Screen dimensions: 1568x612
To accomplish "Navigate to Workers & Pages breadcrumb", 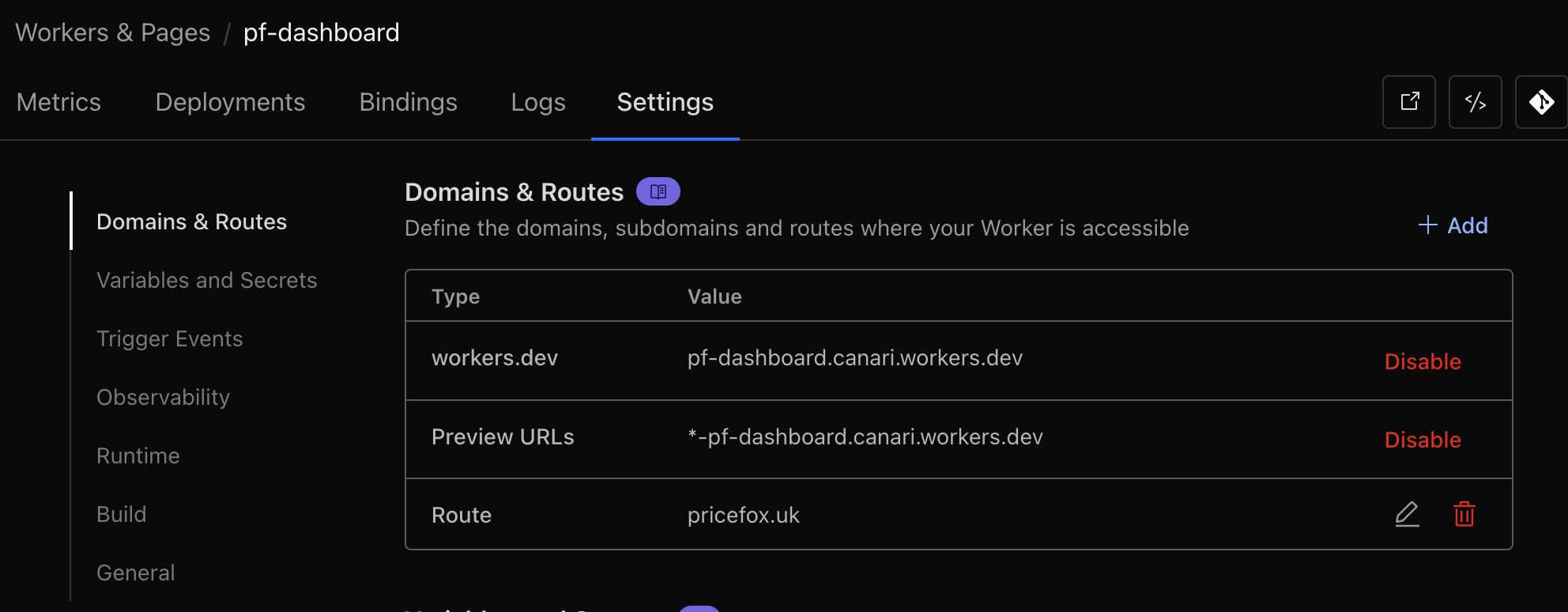I will (113, 32).
